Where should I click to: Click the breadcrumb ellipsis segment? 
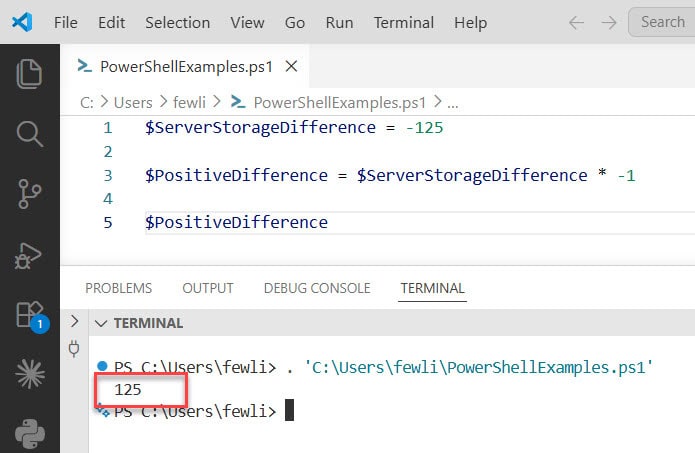pos(453,104)
